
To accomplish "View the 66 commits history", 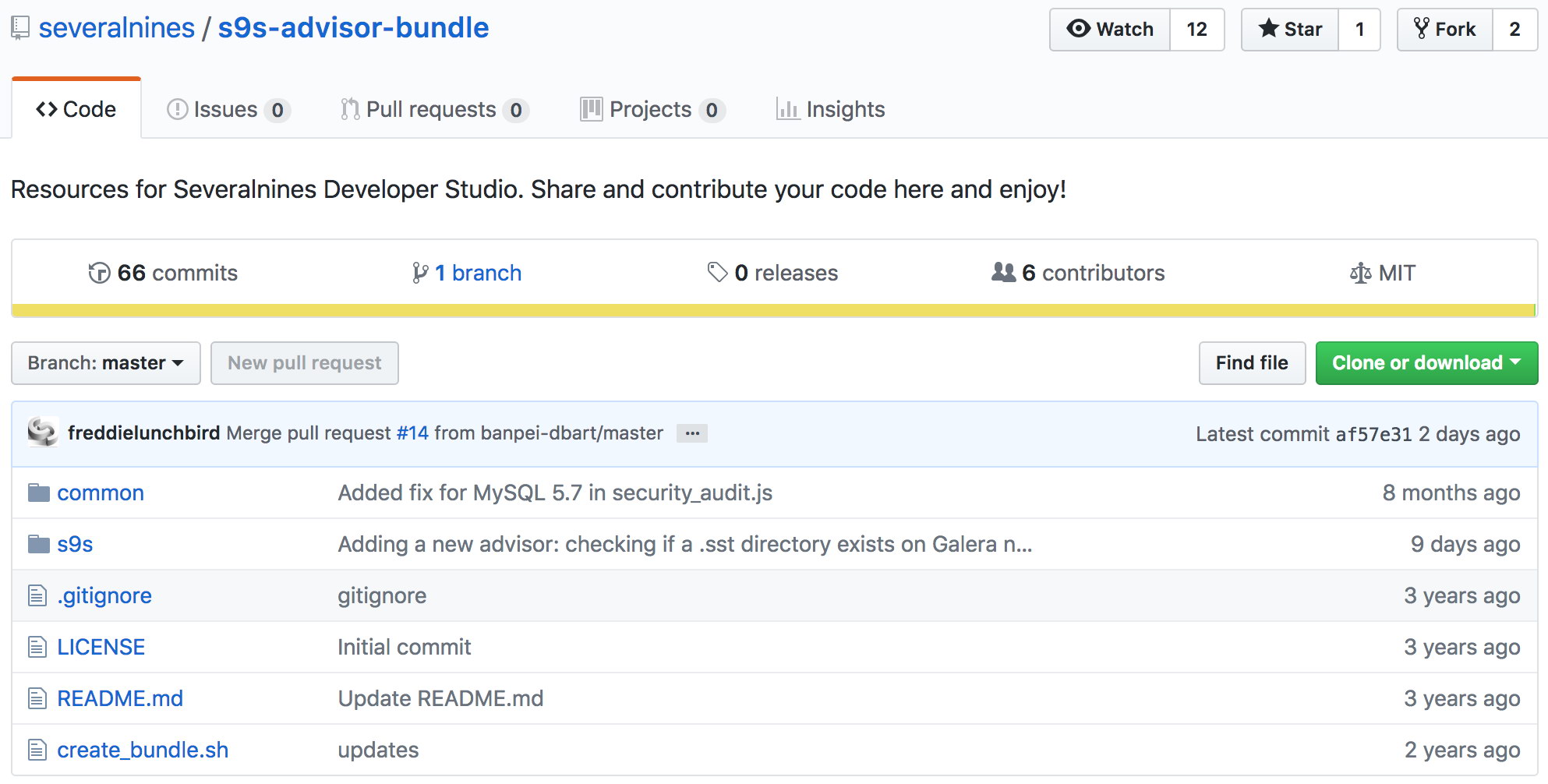I will coord(163,273).
